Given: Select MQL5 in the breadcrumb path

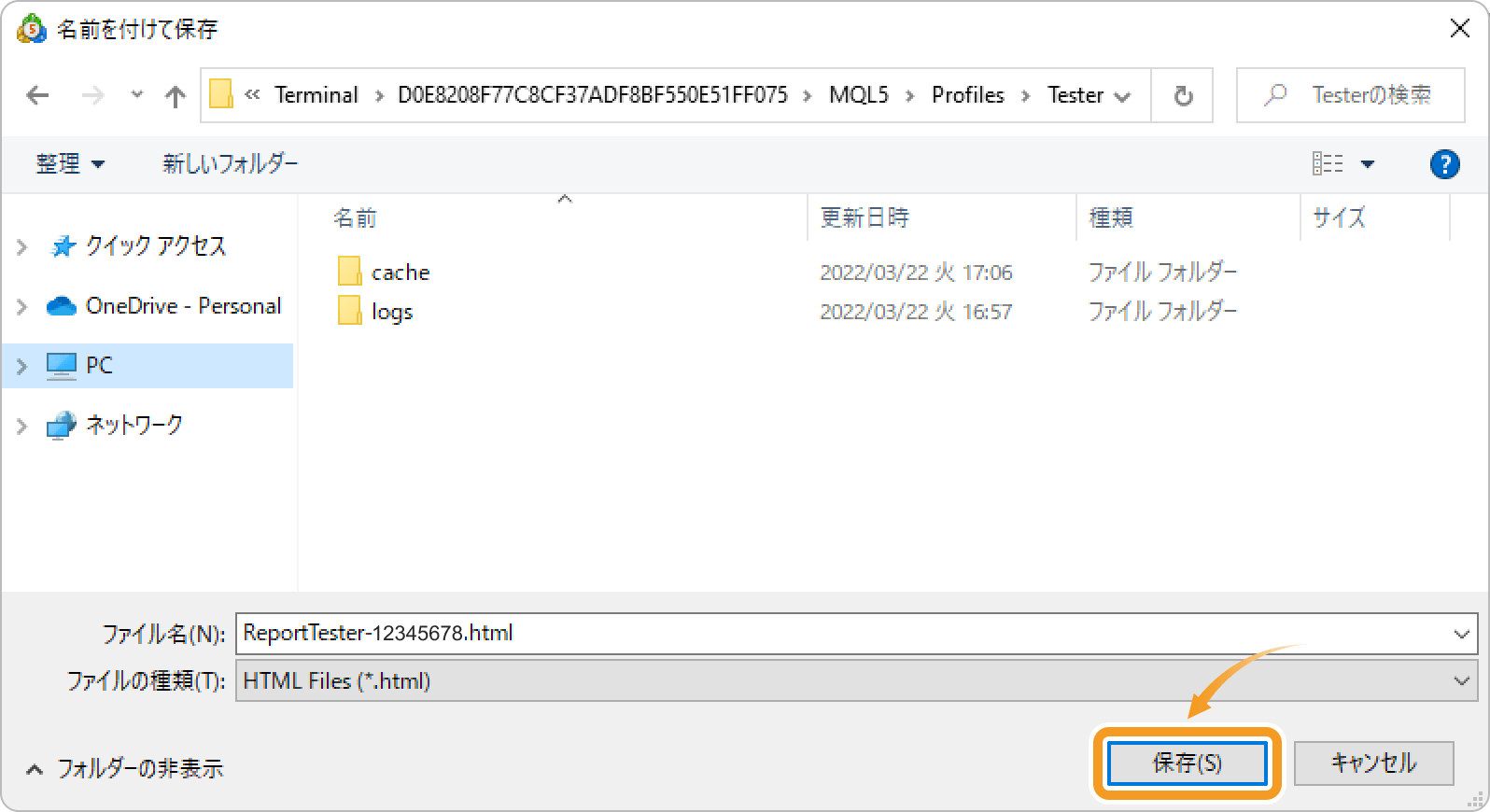Looking at the screenshot, I should point(859,95).
